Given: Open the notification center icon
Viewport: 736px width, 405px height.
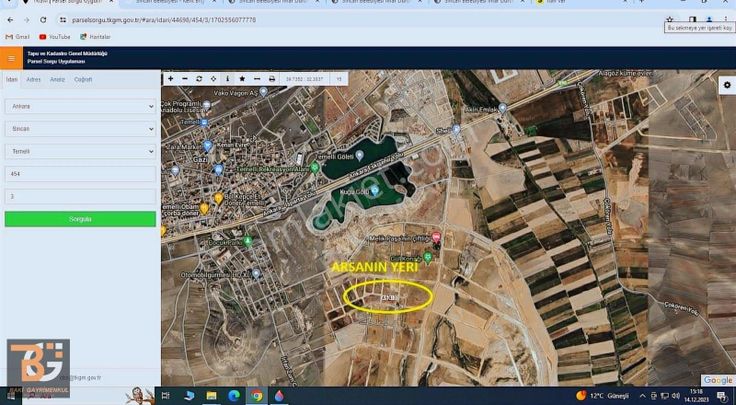Looking at the screenshot, I should (721, 396).
